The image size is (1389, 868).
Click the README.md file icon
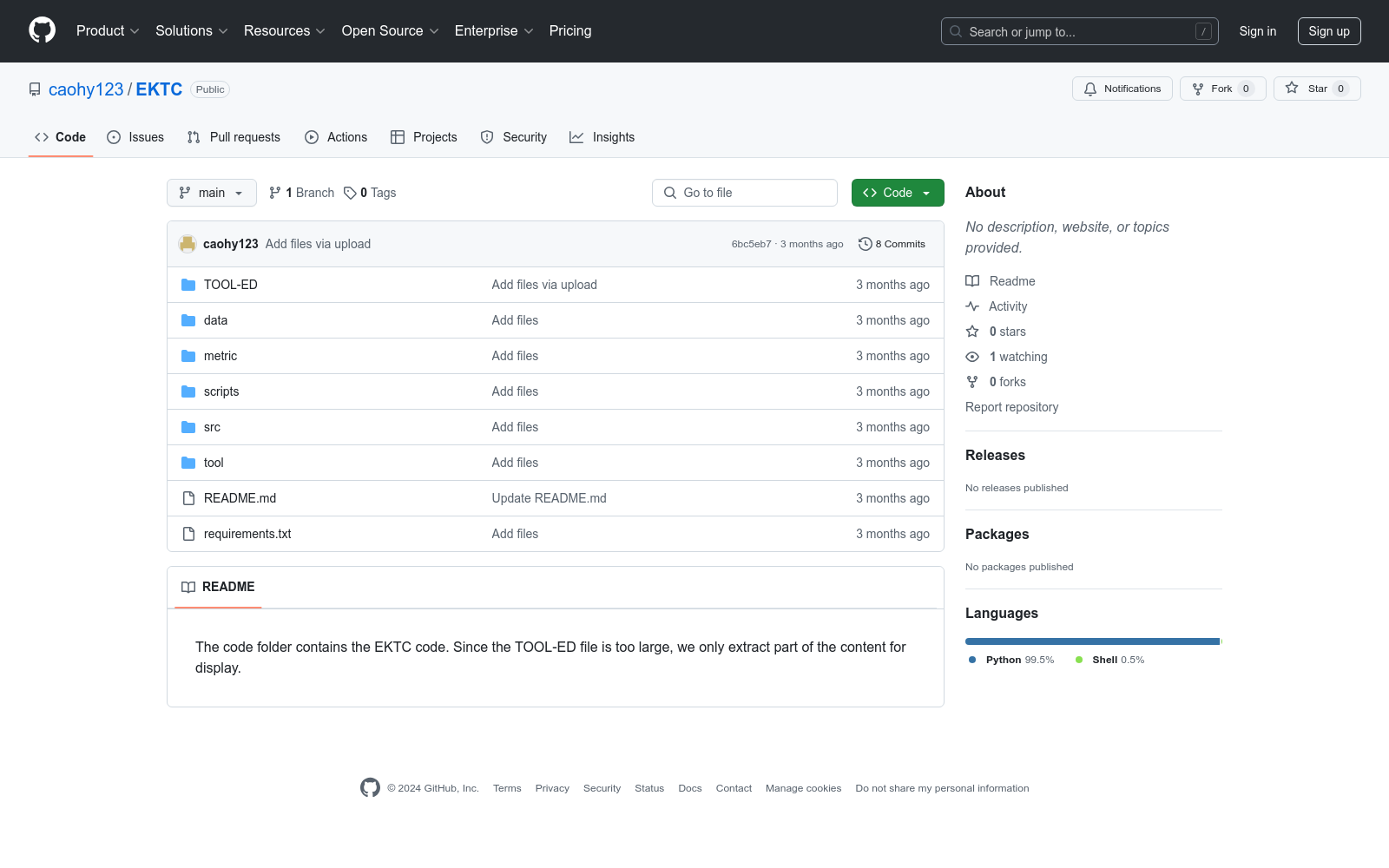coord(188,498)
